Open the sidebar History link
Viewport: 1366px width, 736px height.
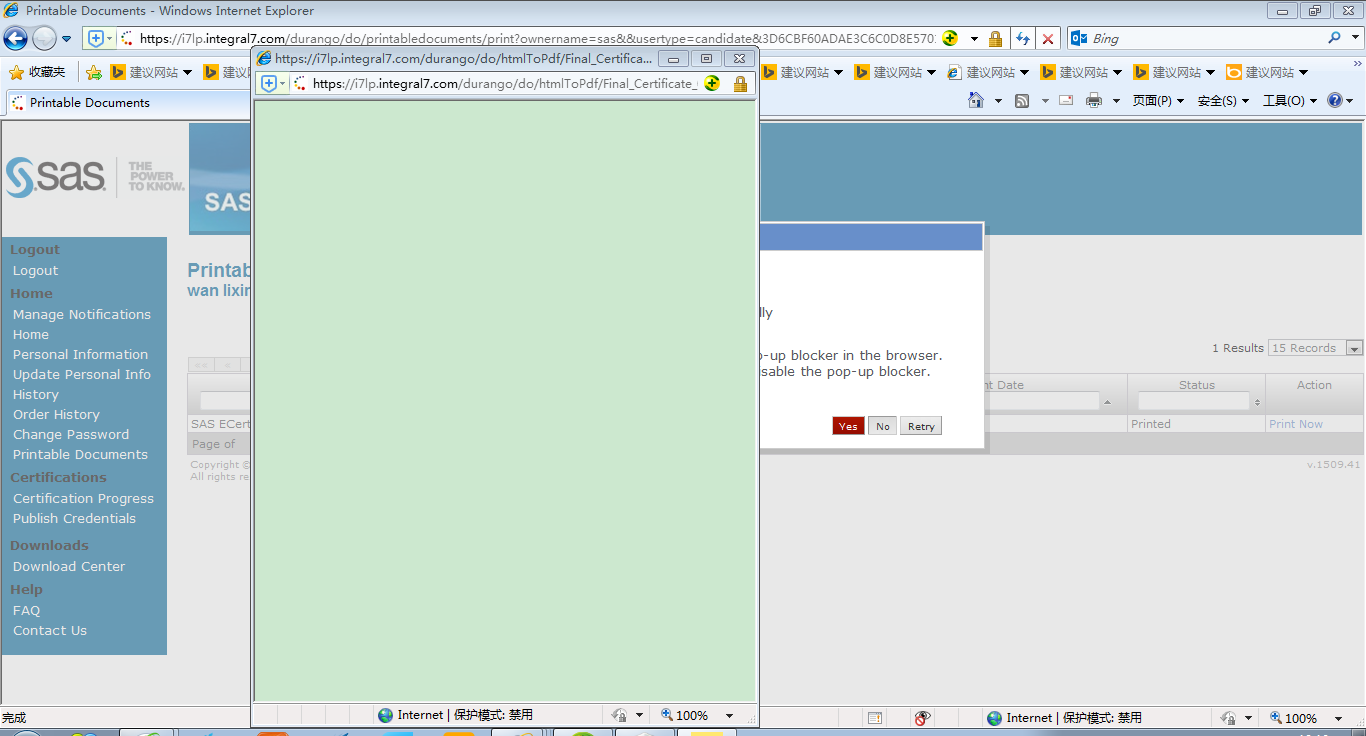[x=36, y=394]
